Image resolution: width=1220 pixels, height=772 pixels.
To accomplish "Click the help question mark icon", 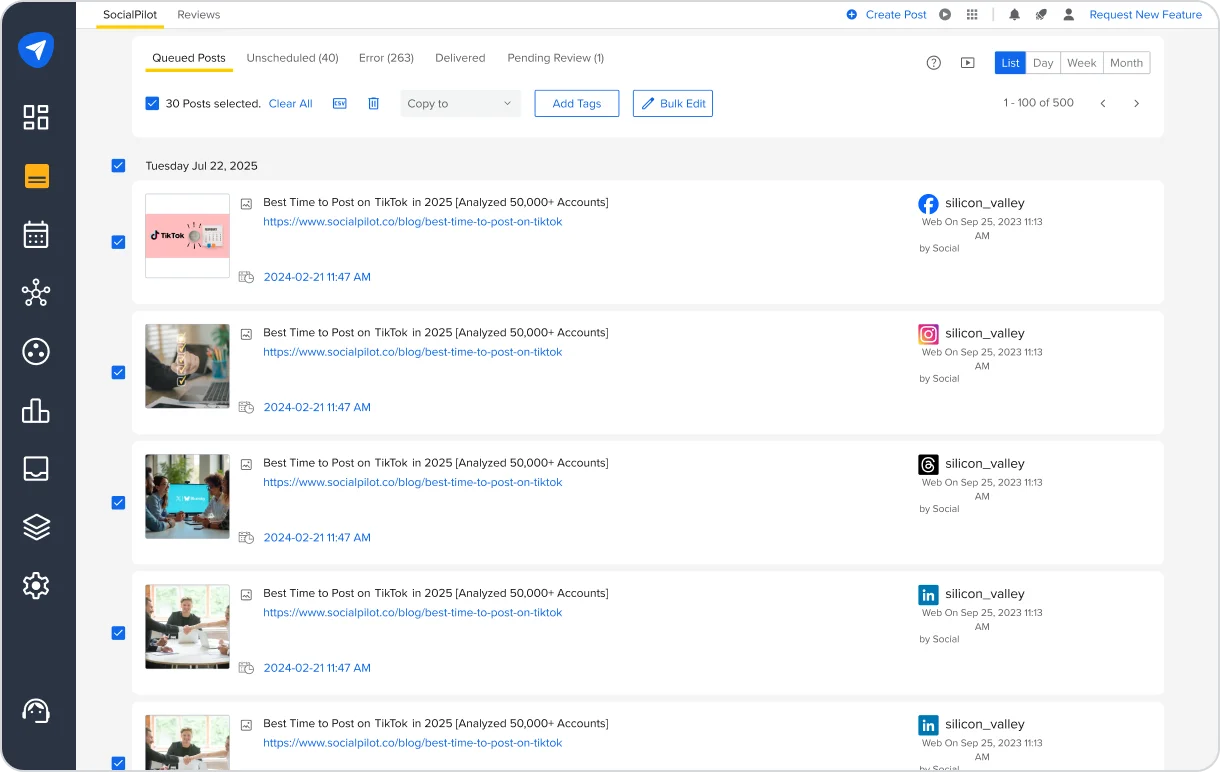I will click(x=934, y=63).
